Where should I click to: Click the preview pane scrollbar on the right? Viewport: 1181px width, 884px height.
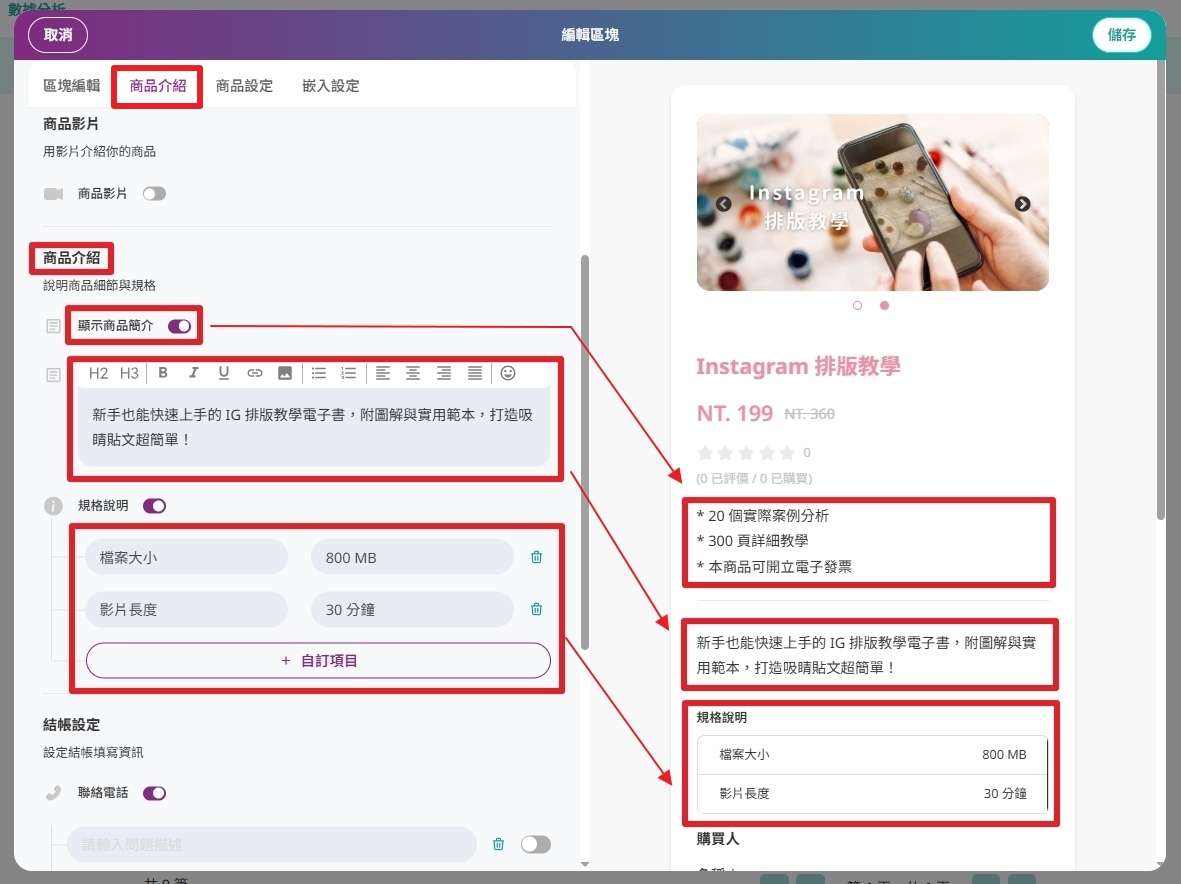(x=1161, y=290)
